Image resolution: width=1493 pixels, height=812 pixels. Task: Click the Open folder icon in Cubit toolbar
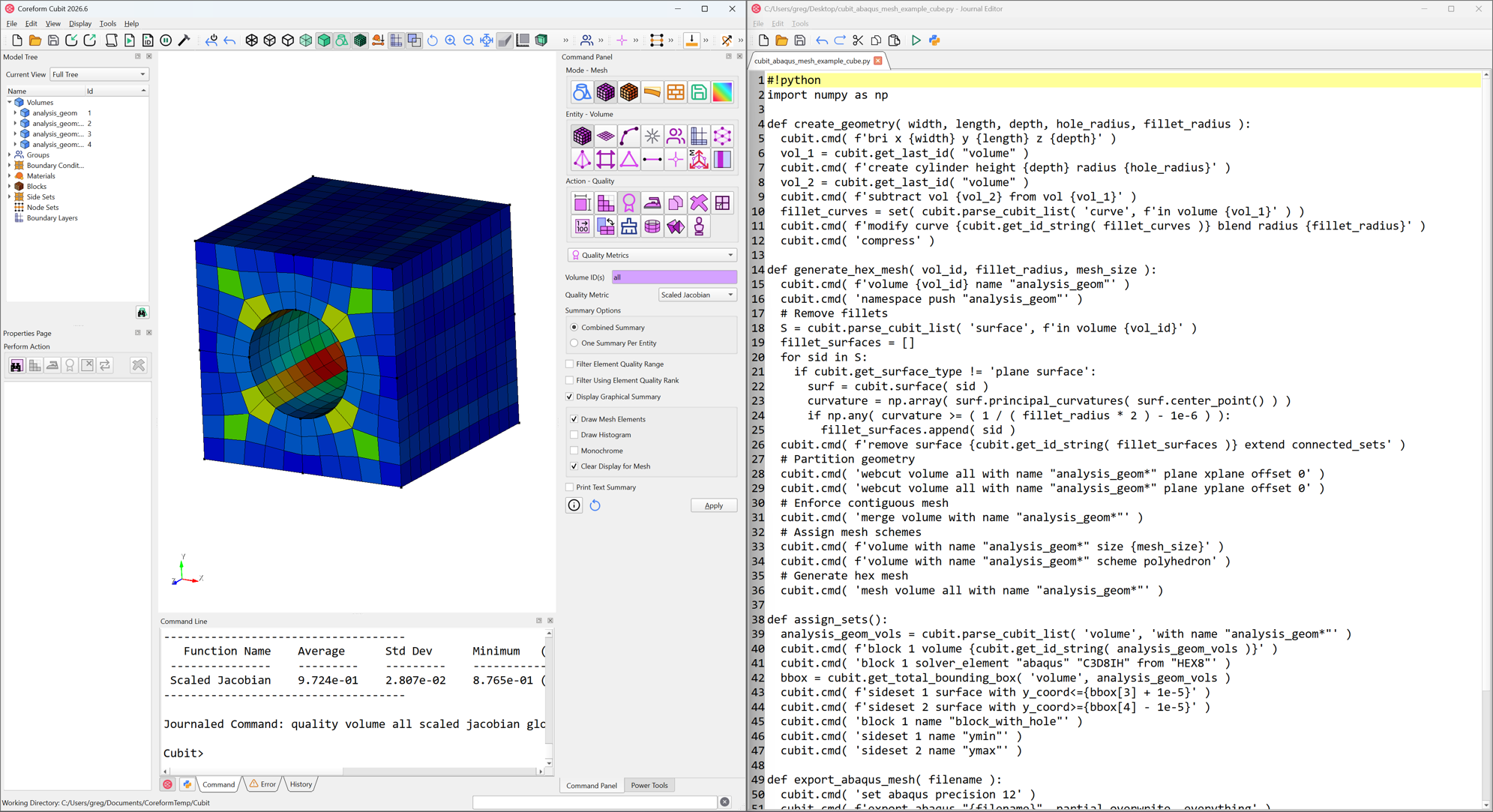[x=34, y=40]
